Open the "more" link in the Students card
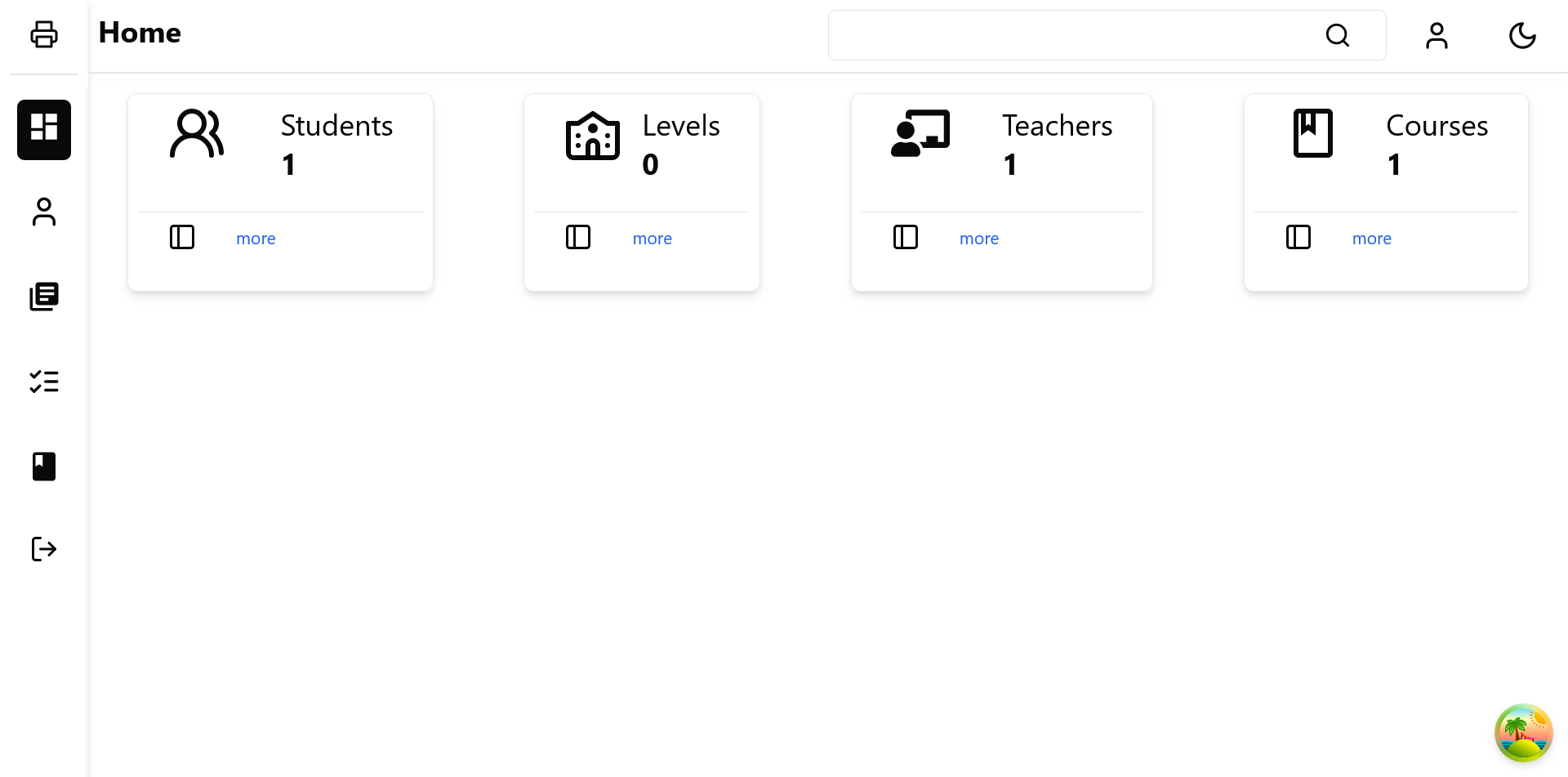Screen dimensions: 1568x777 [256, 239]
